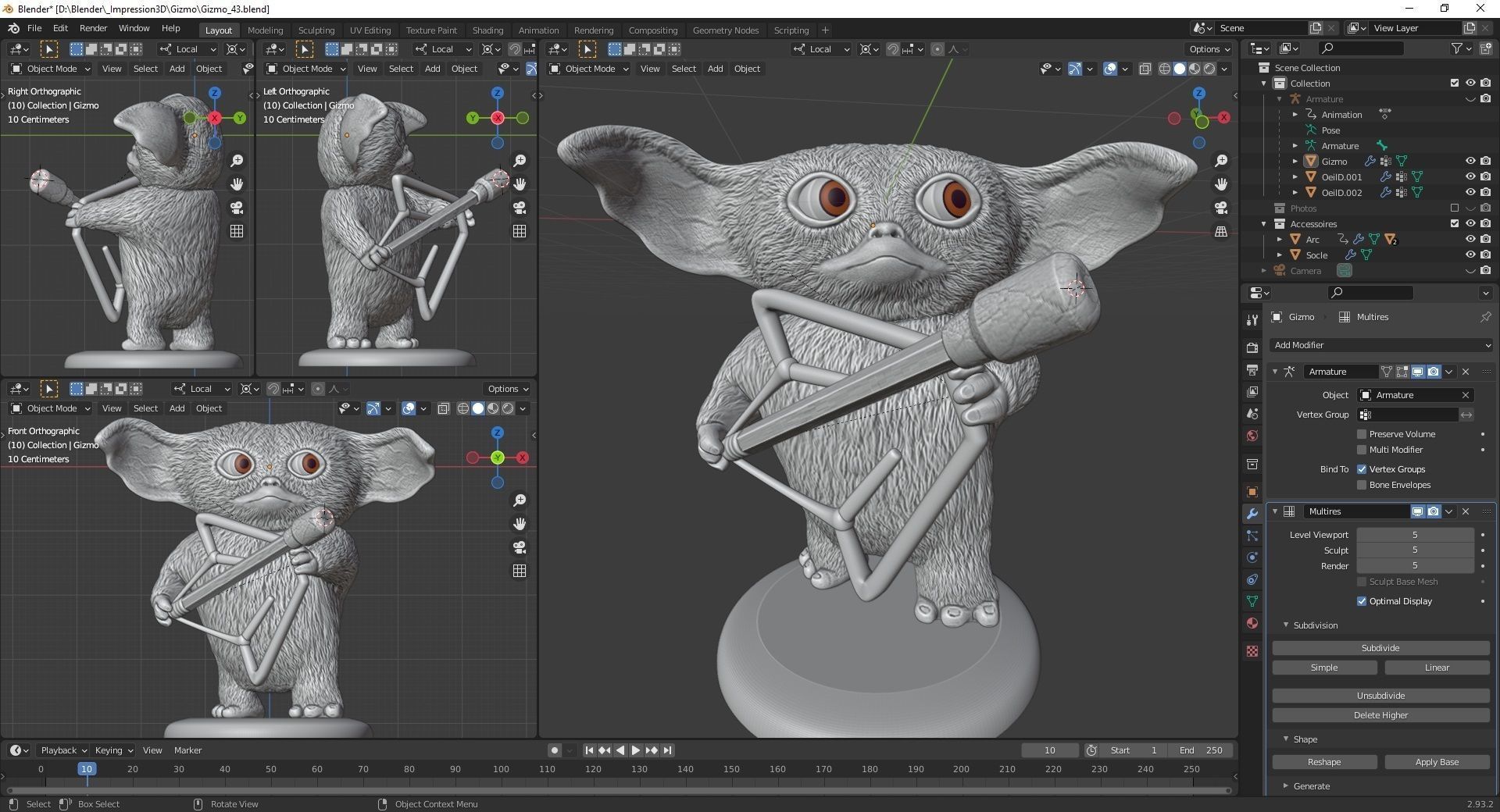Click the Delete Higher button

click(1380, 715)
